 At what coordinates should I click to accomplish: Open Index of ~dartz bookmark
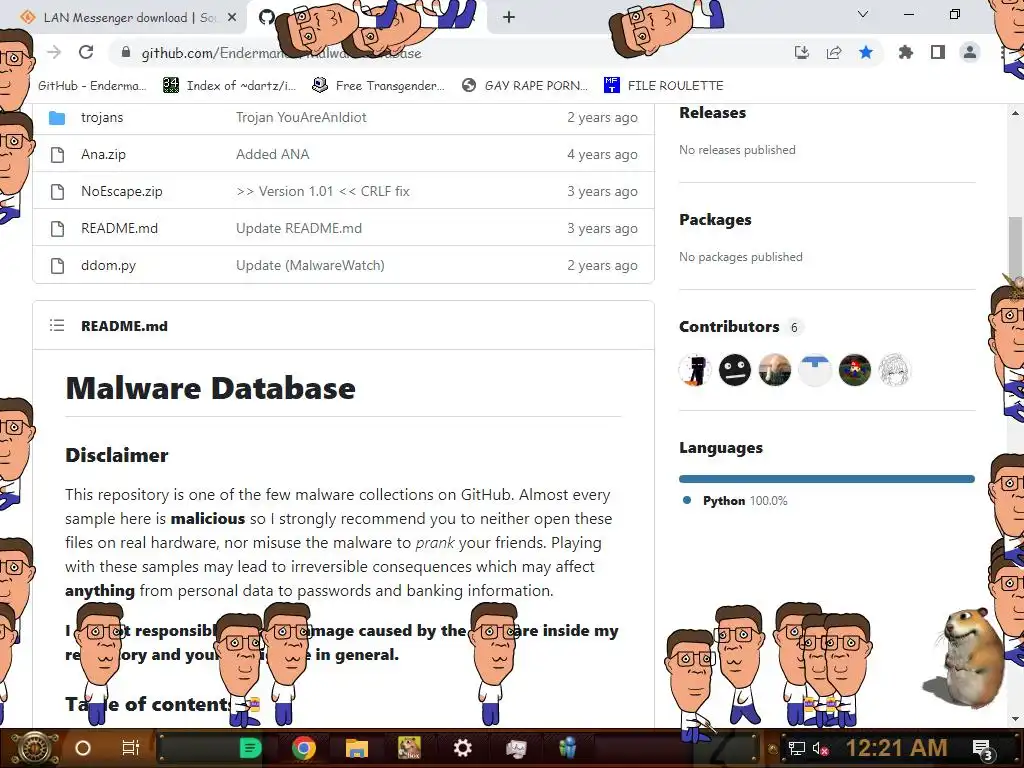click(x=230, y=86)
